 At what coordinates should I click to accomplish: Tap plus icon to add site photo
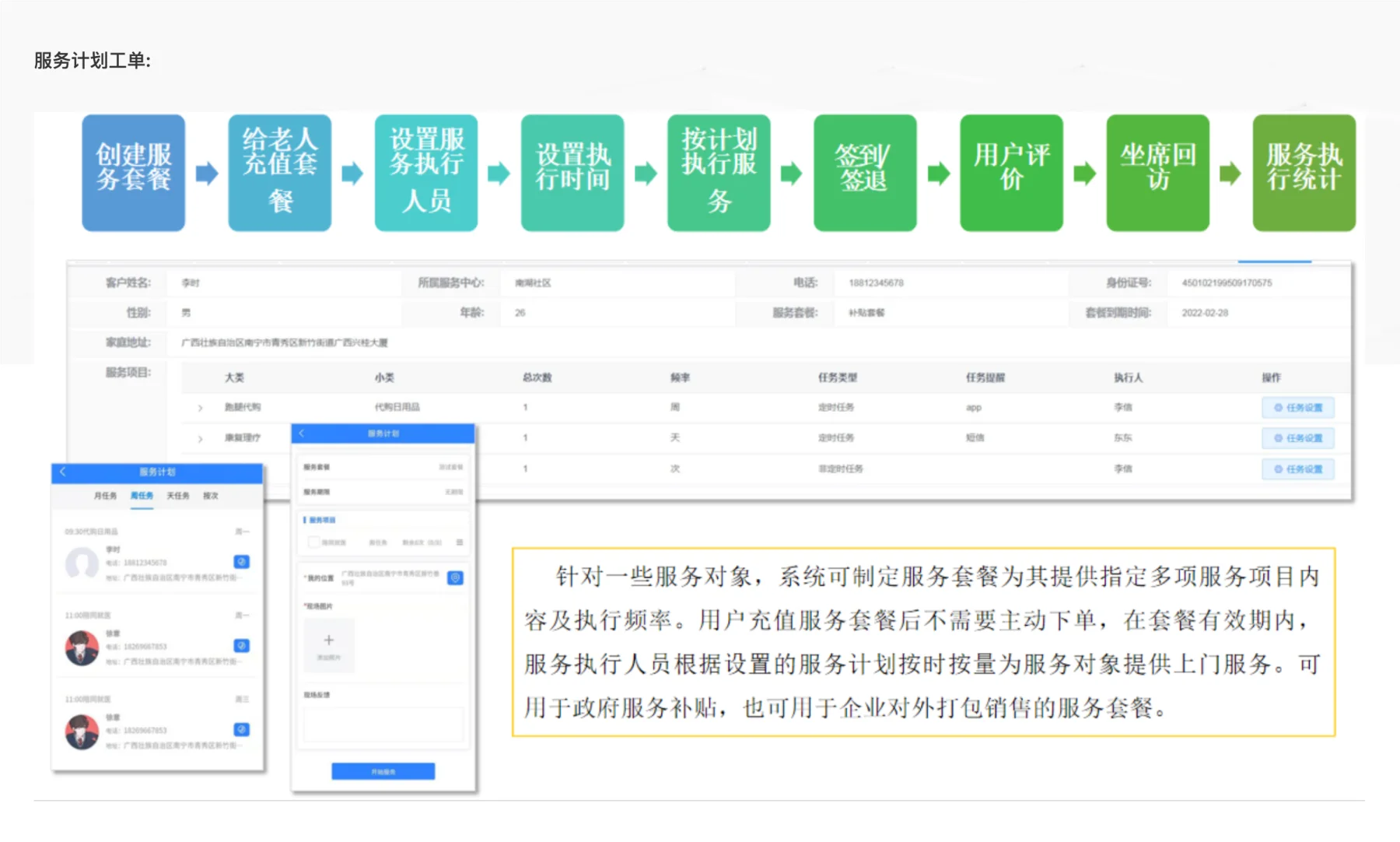point(328,640)
